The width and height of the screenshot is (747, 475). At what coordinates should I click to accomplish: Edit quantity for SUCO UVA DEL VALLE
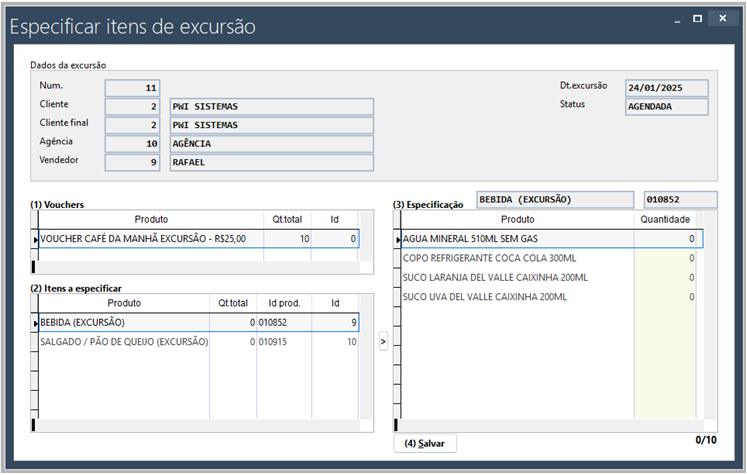click(665, 297)
